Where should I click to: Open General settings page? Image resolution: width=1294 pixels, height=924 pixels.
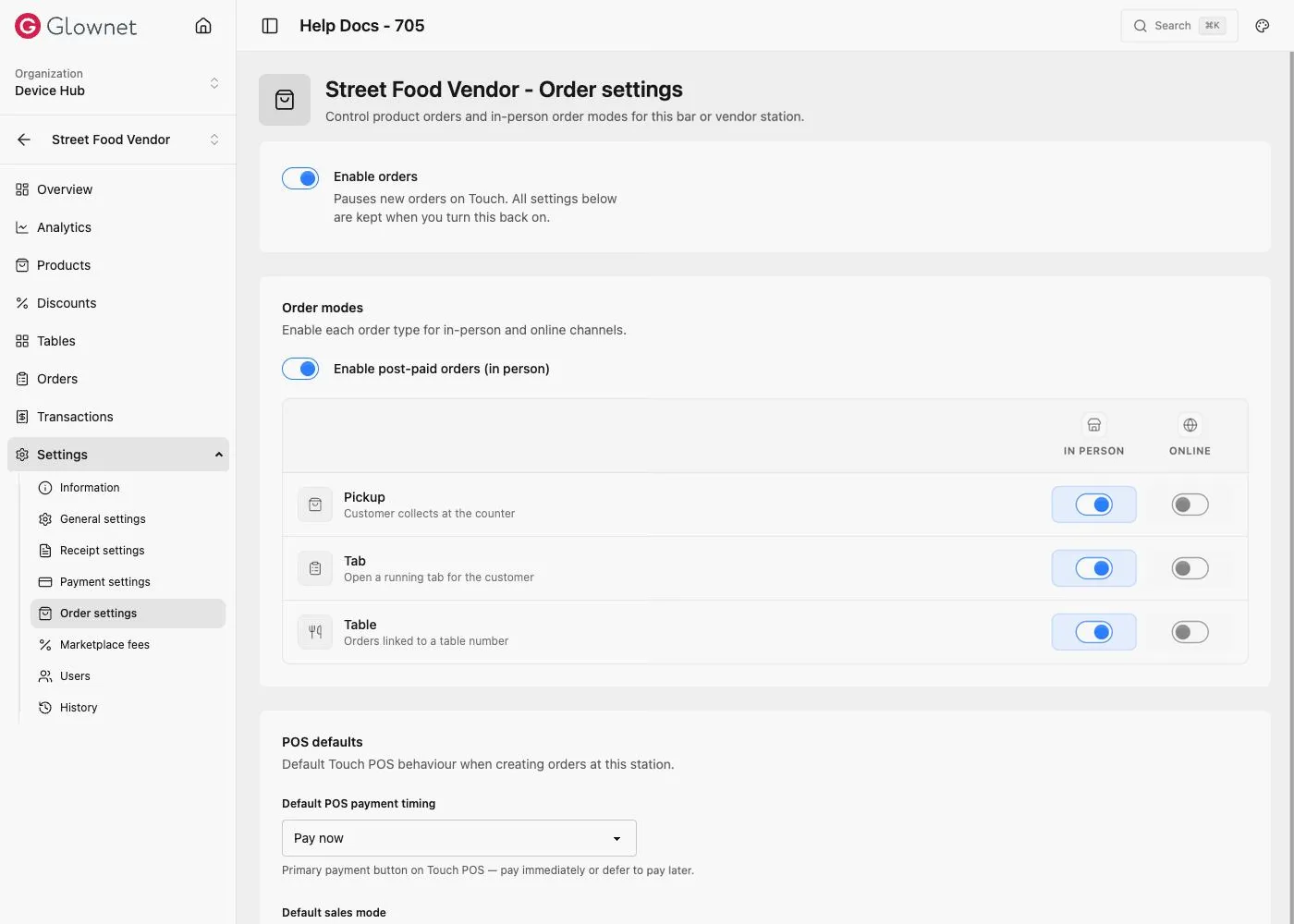(x=128, y=519)
